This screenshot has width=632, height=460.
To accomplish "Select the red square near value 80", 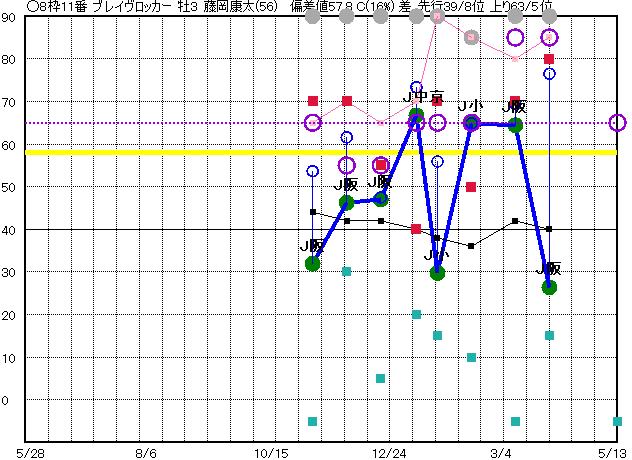I will [549, 59].
